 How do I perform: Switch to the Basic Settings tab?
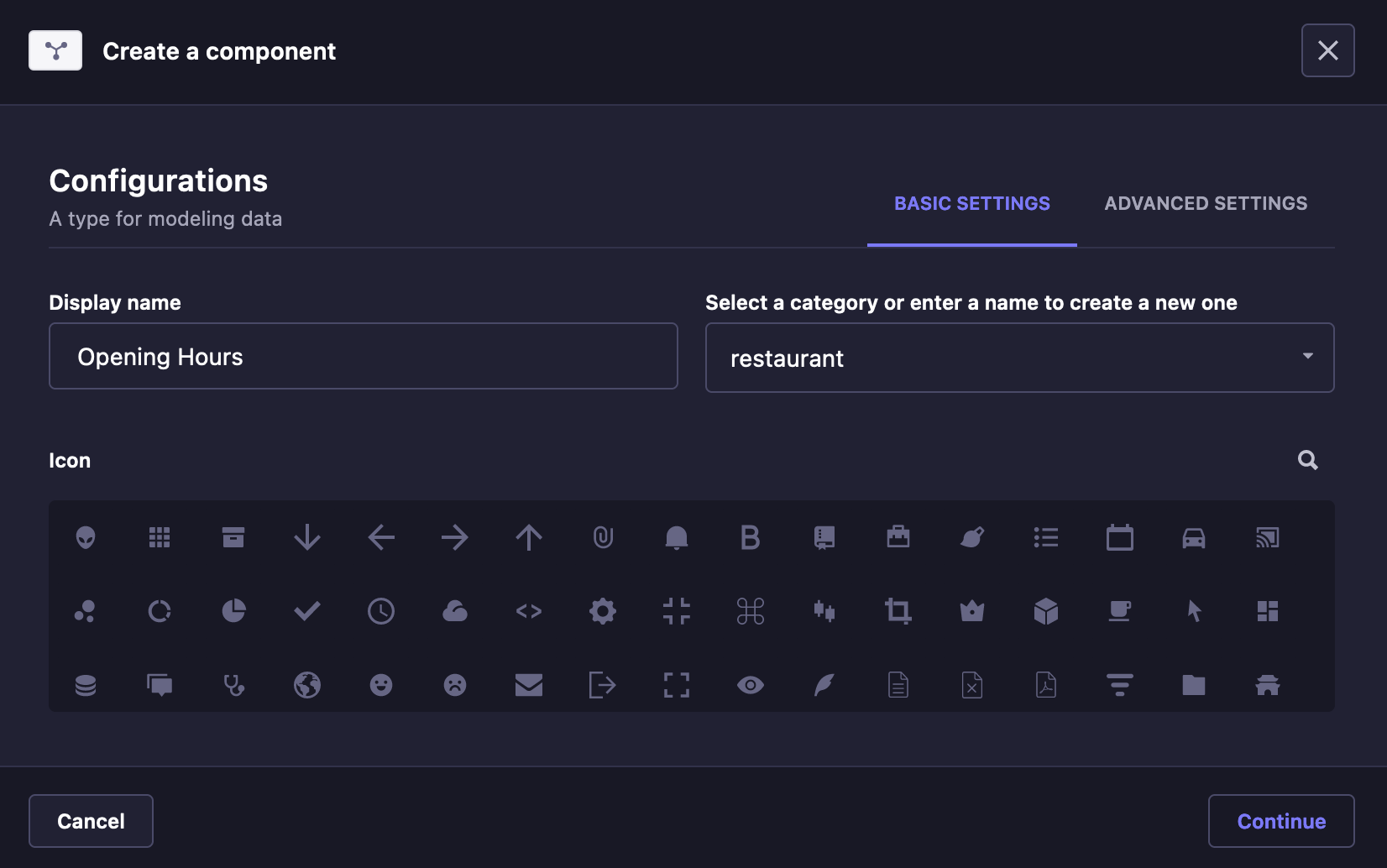971,203
